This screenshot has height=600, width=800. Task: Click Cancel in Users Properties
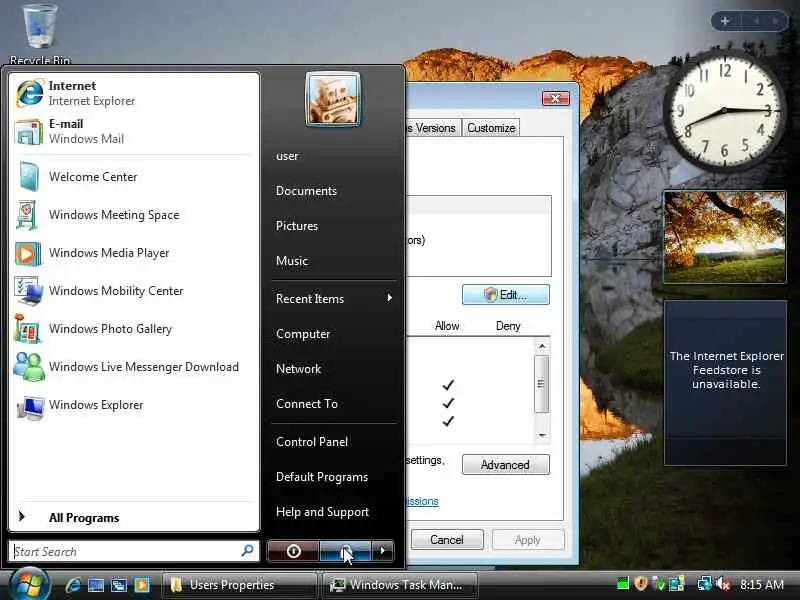coord(447,540)
